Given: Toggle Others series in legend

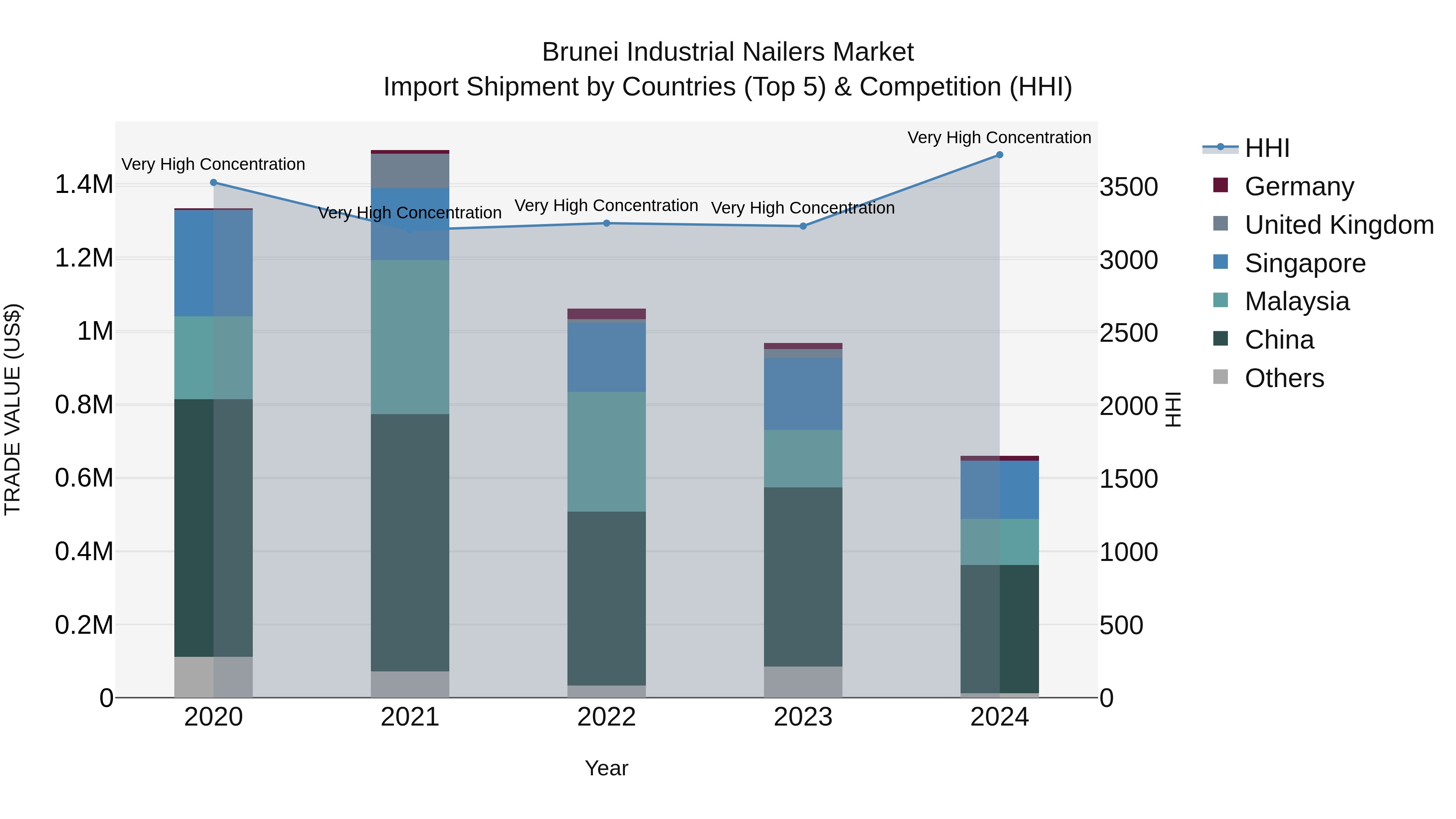Looking at the screenshot, I should (1268, 378).
